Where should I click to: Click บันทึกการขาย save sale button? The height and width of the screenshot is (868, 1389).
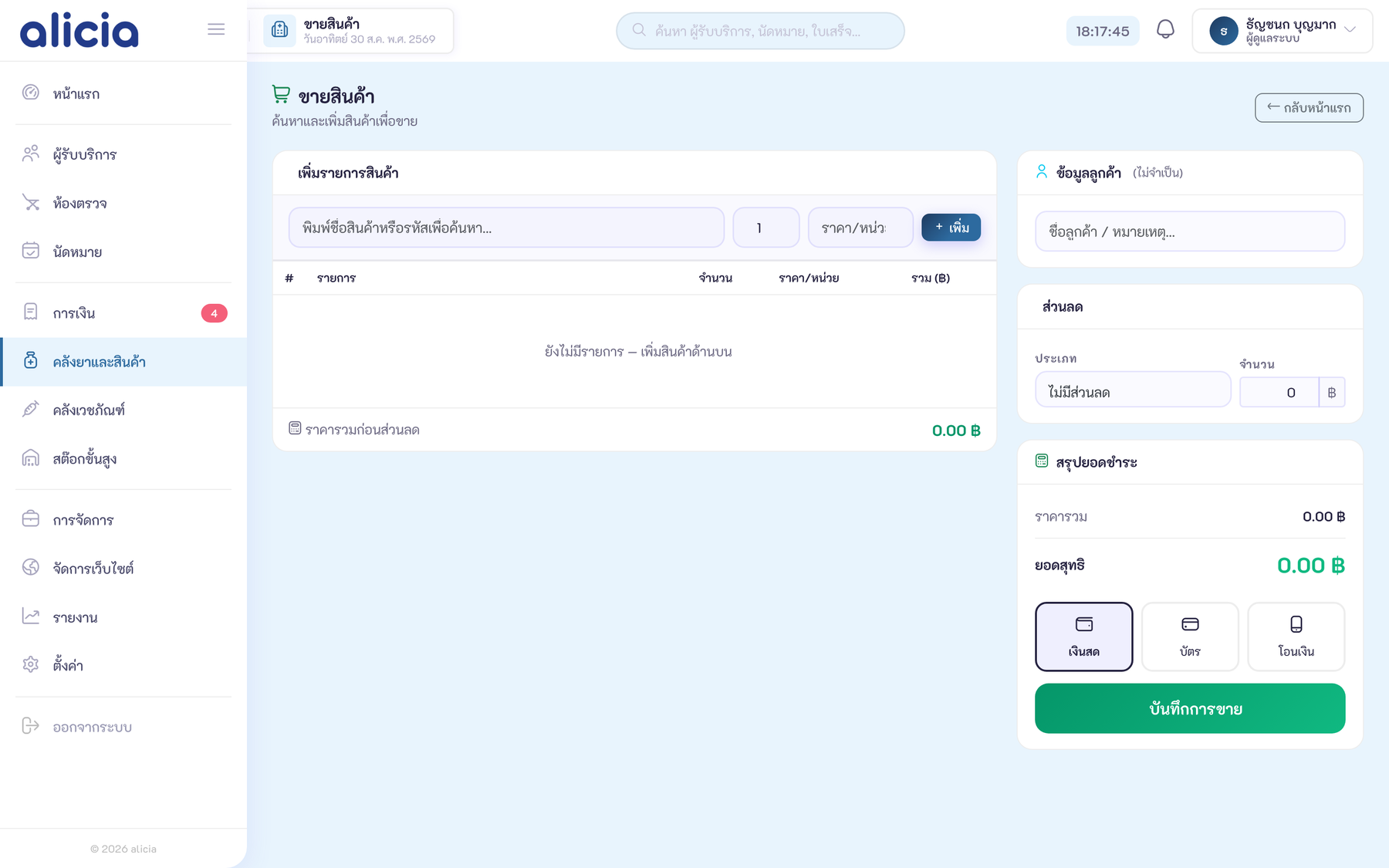1190,708
